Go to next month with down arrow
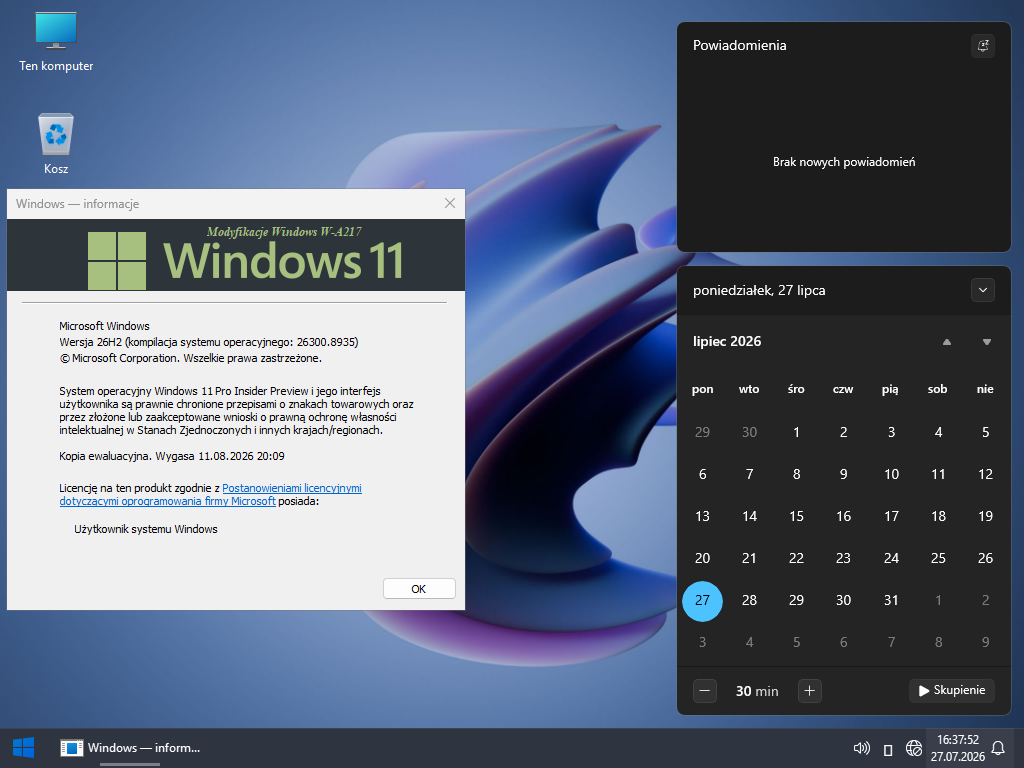The height and width of the screenshot is (768, 1024). point(987,342)
